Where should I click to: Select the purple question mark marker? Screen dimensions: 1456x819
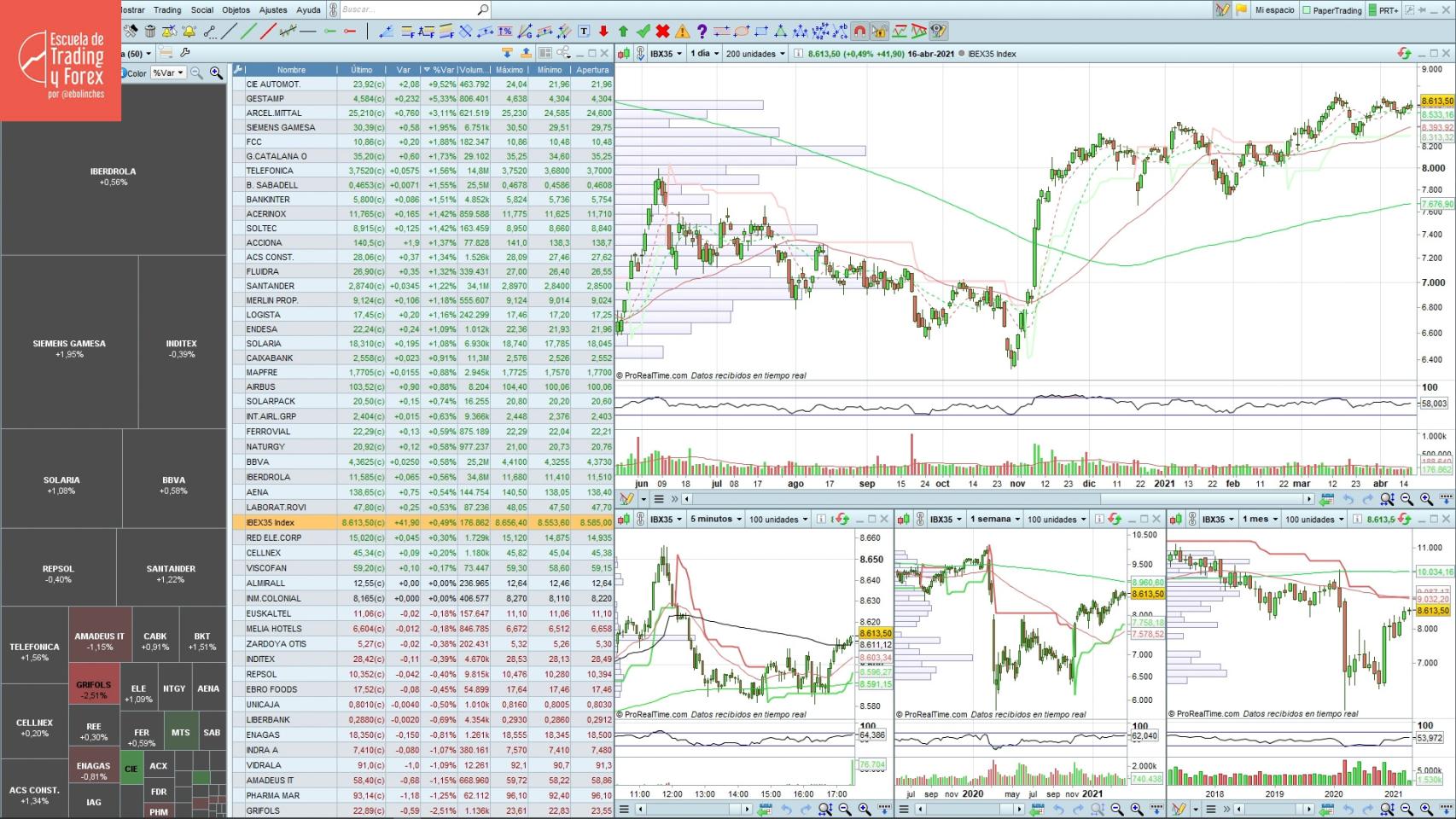[702, 32]
